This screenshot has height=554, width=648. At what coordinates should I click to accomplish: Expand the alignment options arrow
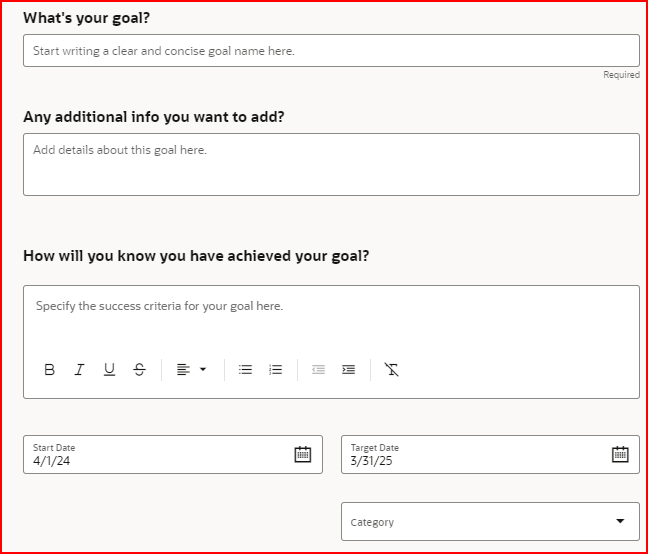[x=203, y=369]
